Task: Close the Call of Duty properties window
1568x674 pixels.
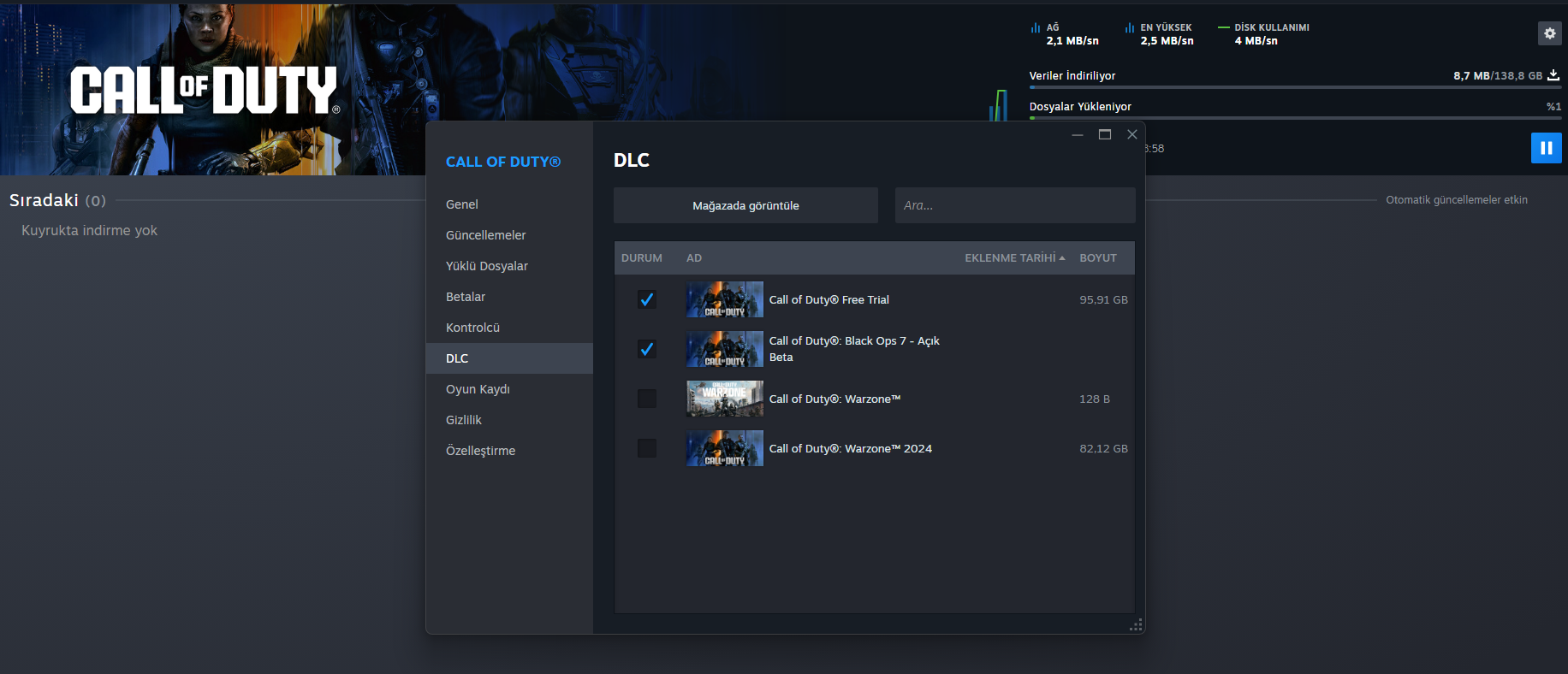Action: coord(1131,134)
